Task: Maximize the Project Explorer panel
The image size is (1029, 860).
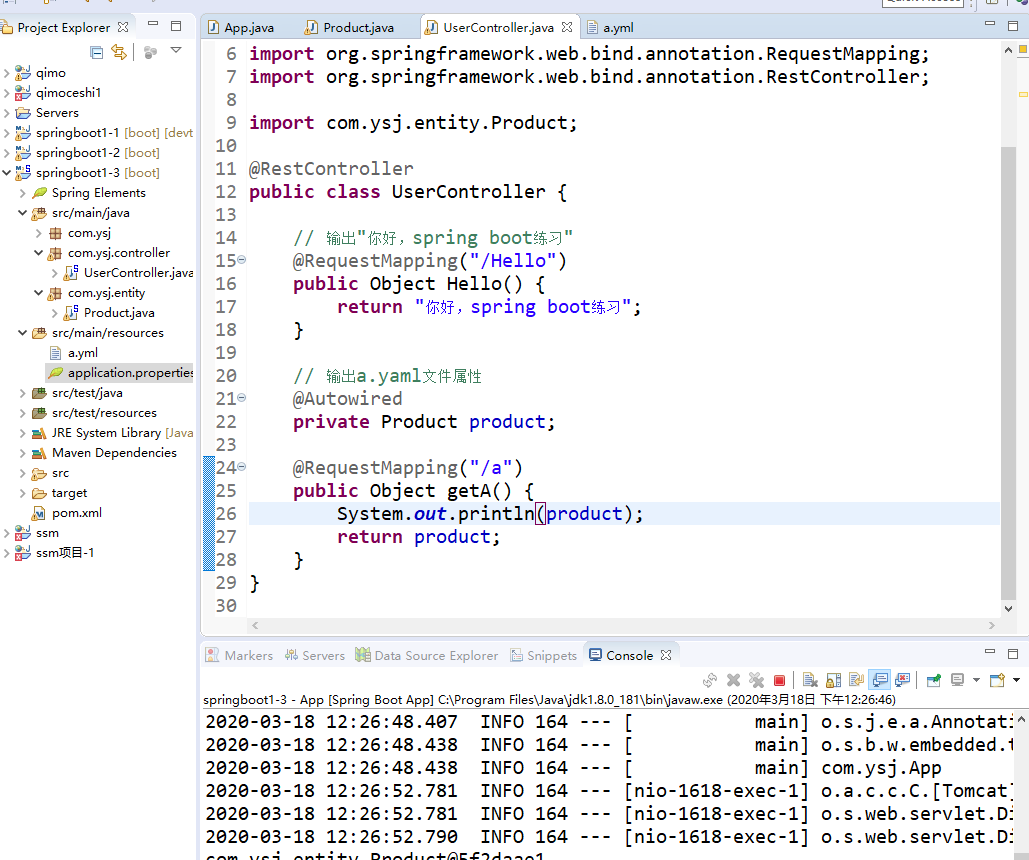Action: click(176, 26)
